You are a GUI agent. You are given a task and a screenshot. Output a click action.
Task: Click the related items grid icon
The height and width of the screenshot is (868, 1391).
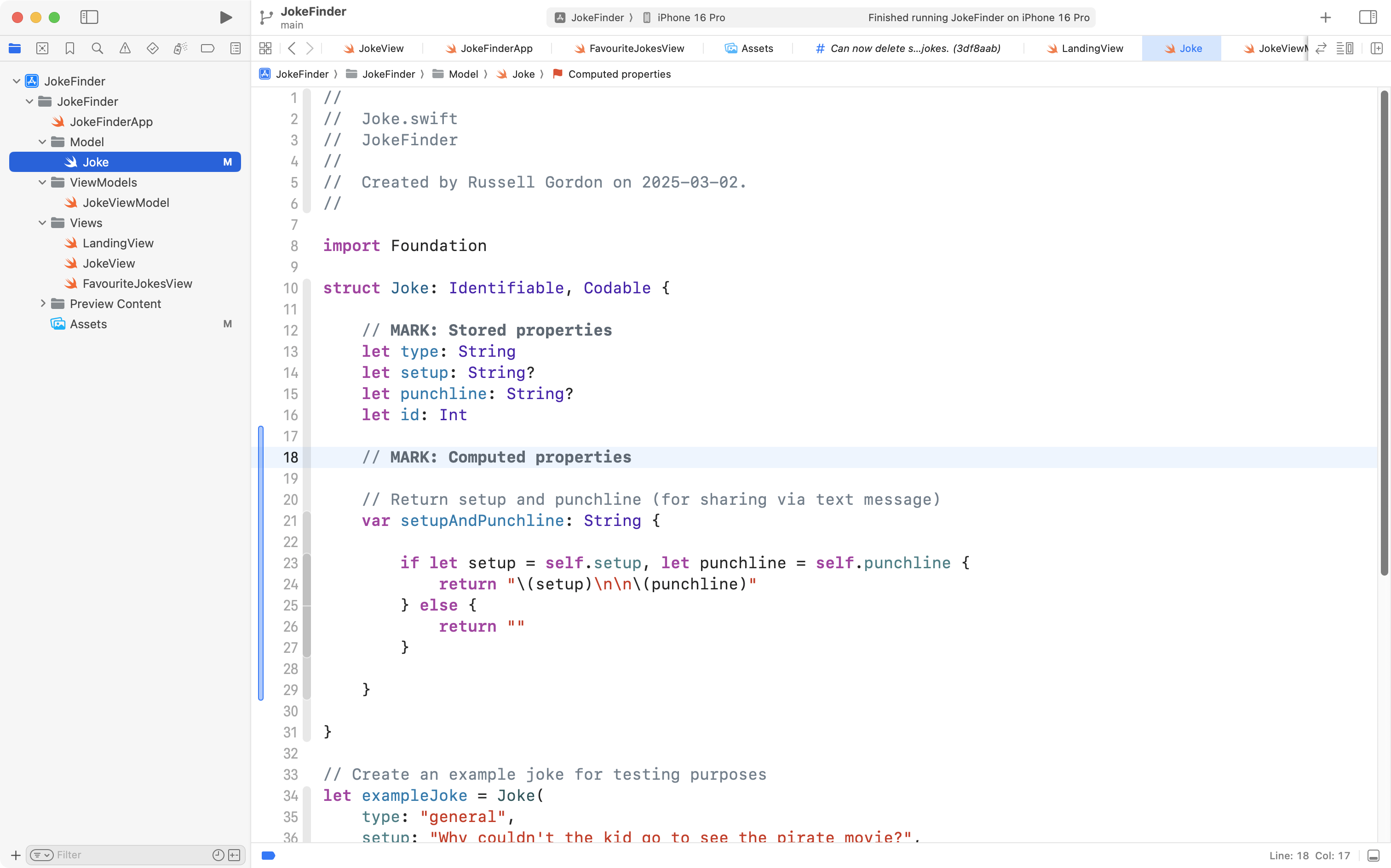[265, 48]
